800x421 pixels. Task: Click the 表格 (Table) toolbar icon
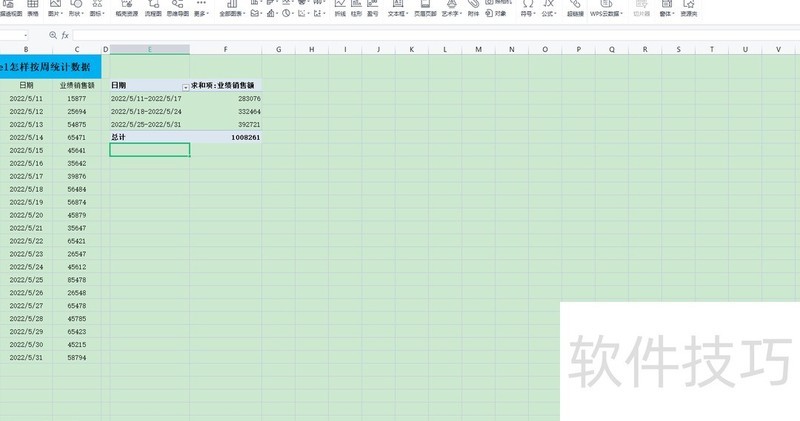[33, 8]
